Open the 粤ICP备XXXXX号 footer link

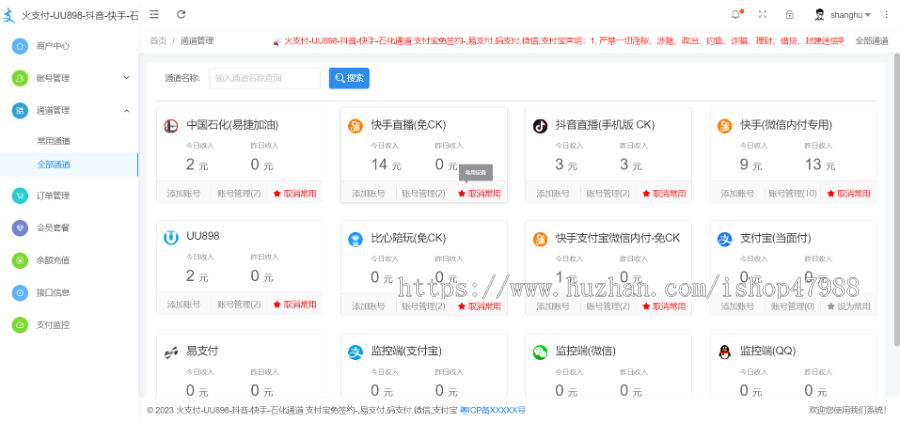[x=492, y=410]
